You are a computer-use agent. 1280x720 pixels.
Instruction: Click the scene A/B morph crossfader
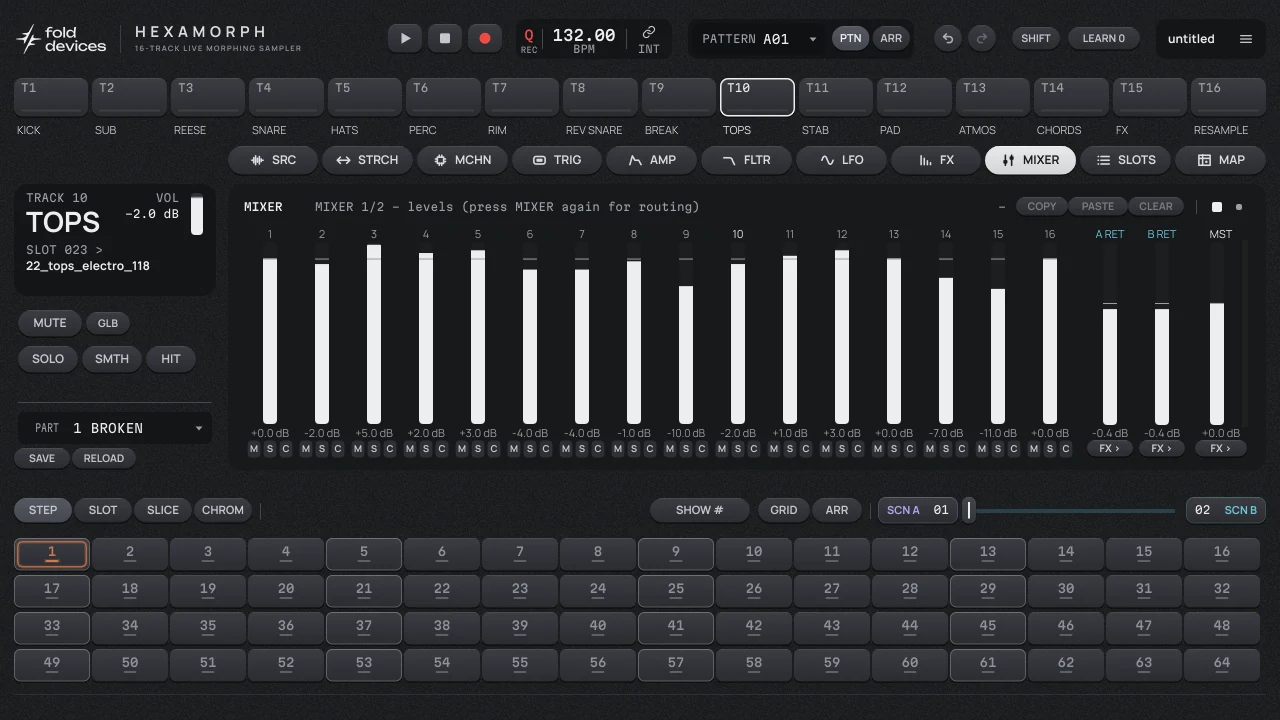[1070, 510]
